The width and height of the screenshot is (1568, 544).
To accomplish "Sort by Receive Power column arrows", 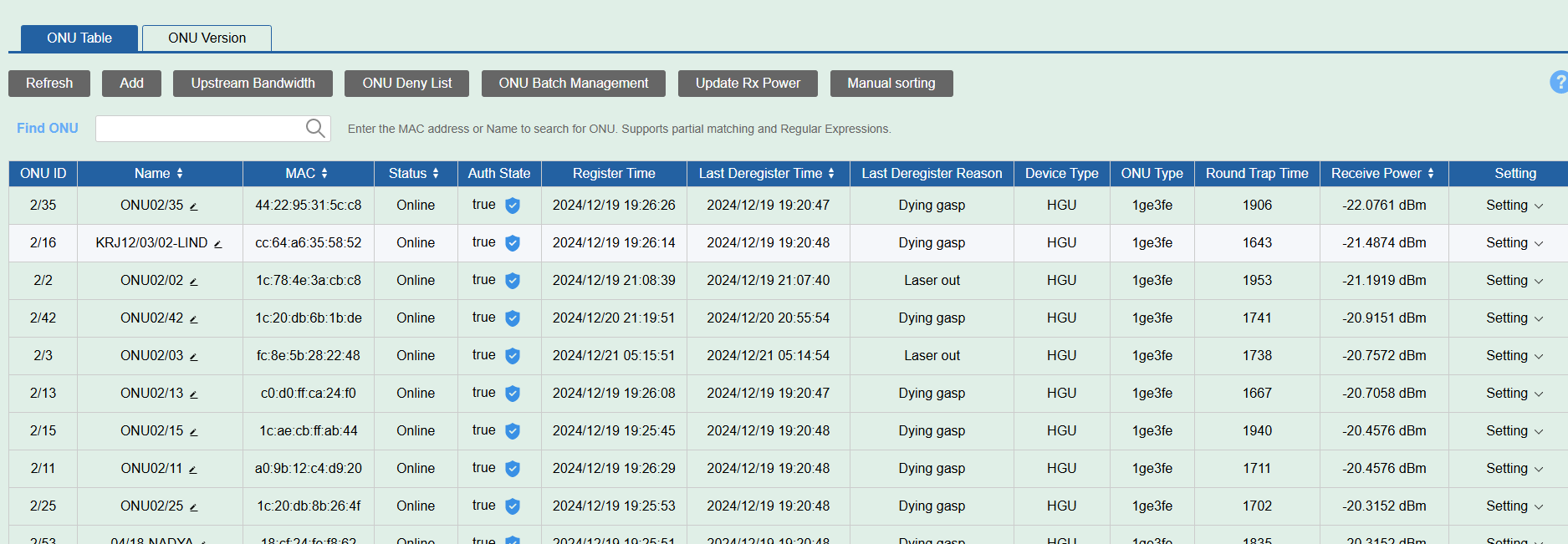I will pyautogui.click(x=1431, y=173).
